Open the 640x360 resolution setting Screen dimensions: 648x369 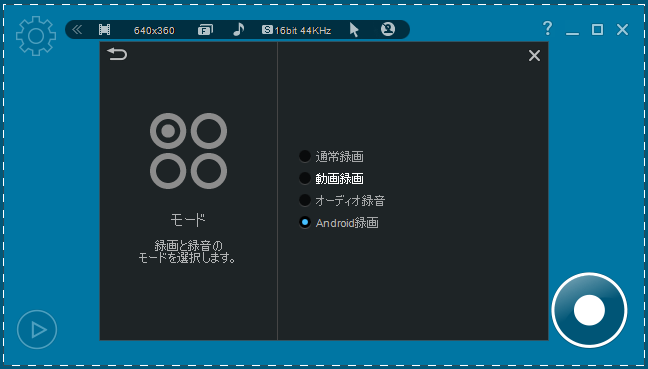coord(154,31)
